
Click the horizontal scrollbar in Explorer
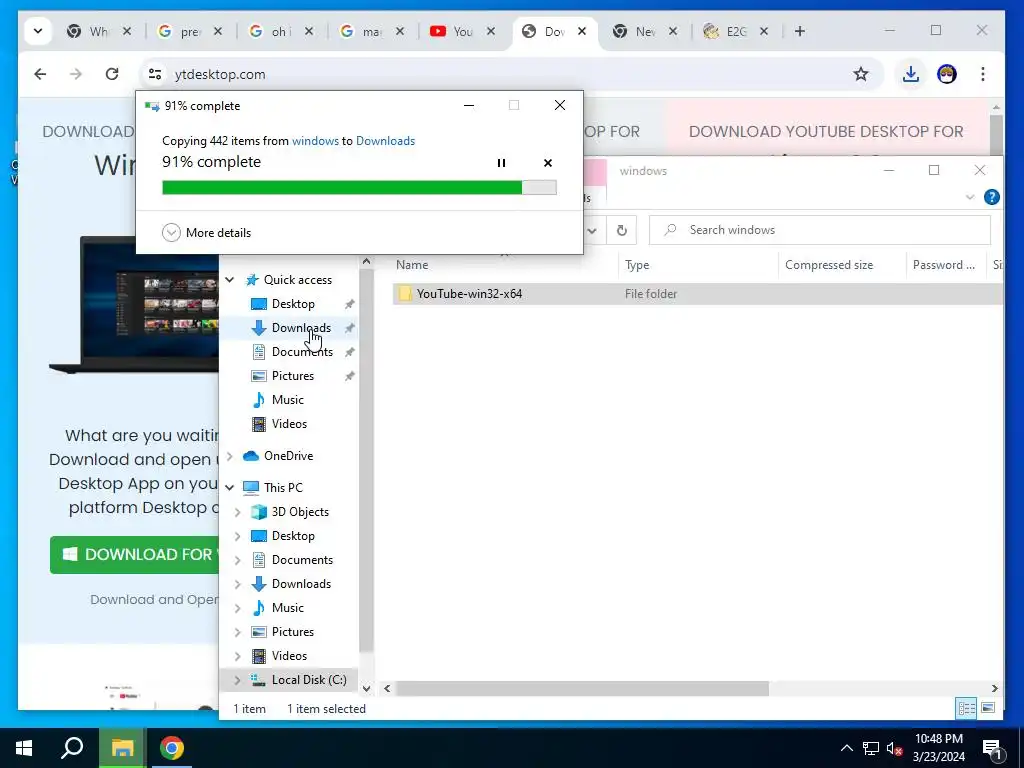[581, 688]
